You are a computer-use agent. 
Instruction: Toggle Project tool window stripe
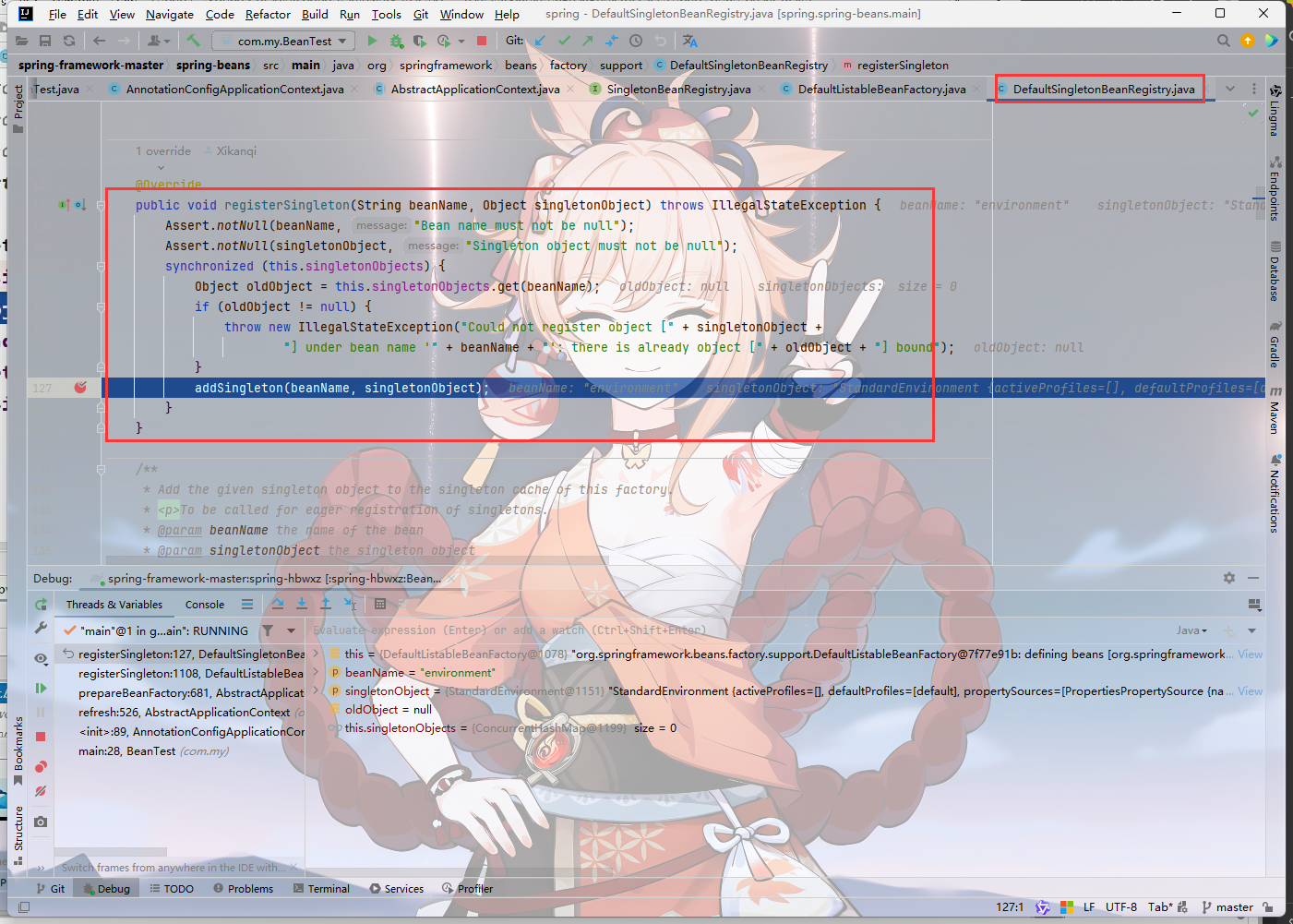tap(18, 109)
